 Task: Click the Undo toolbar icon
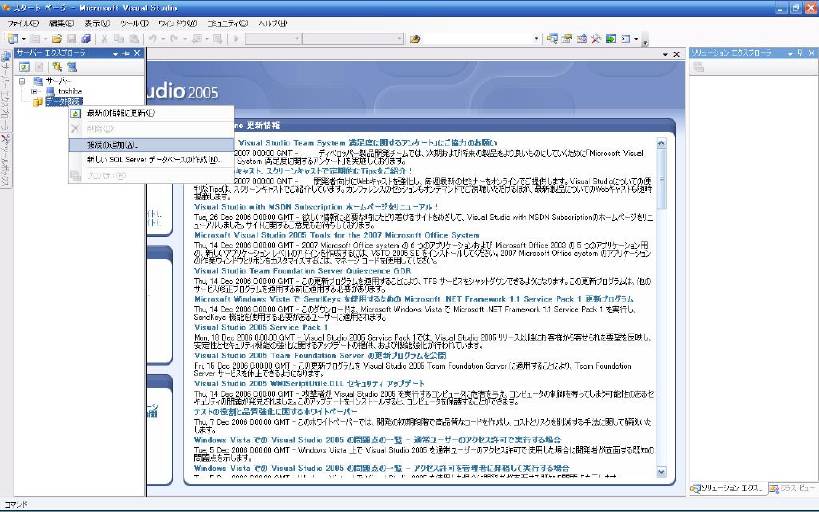coord(153,39)
